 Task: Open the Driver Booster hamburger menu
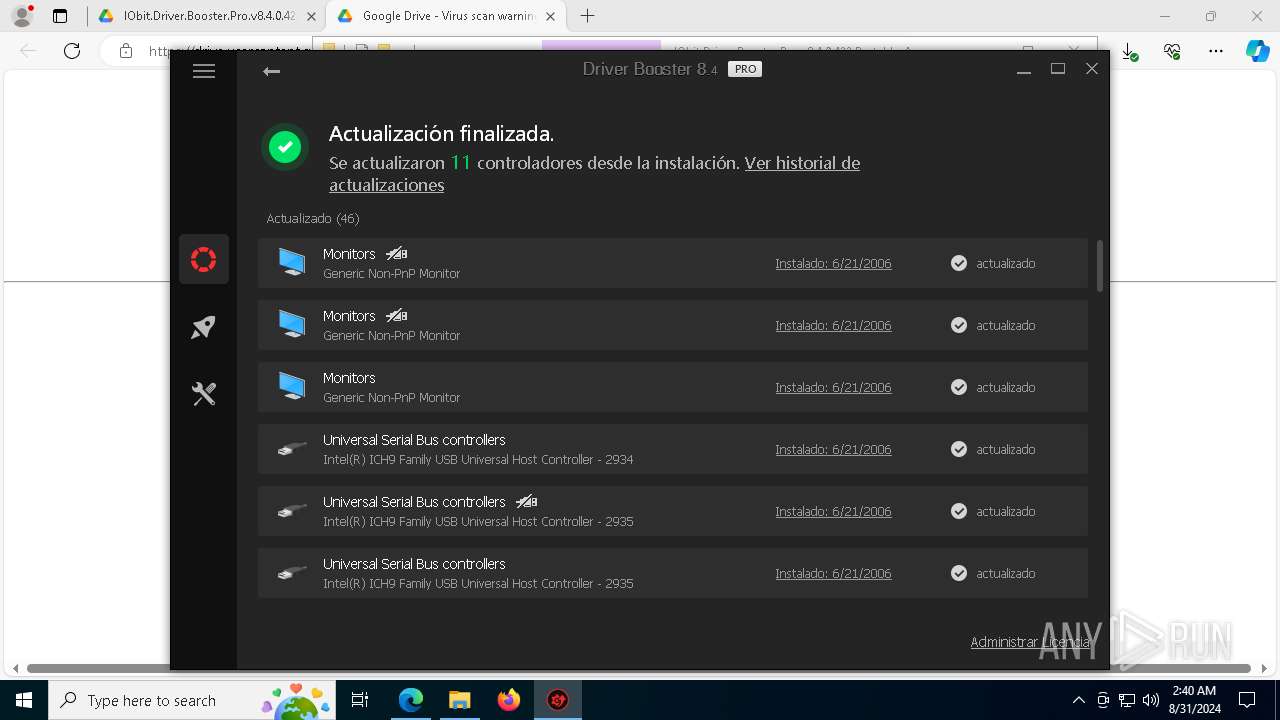coord(204,71)
